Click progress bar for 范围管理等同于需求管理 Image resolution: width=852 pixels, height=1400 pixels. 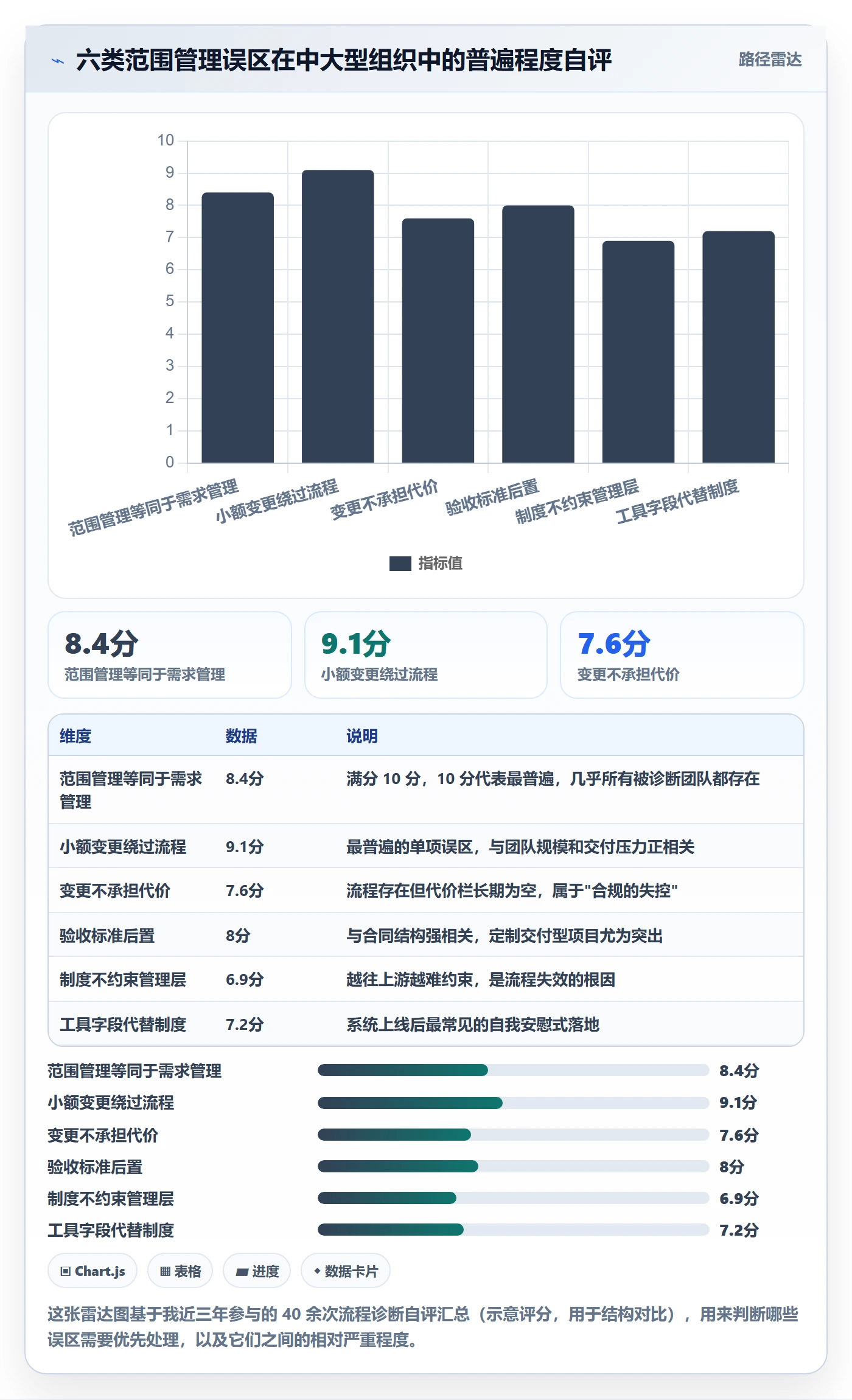click(x=513, y=1070)
